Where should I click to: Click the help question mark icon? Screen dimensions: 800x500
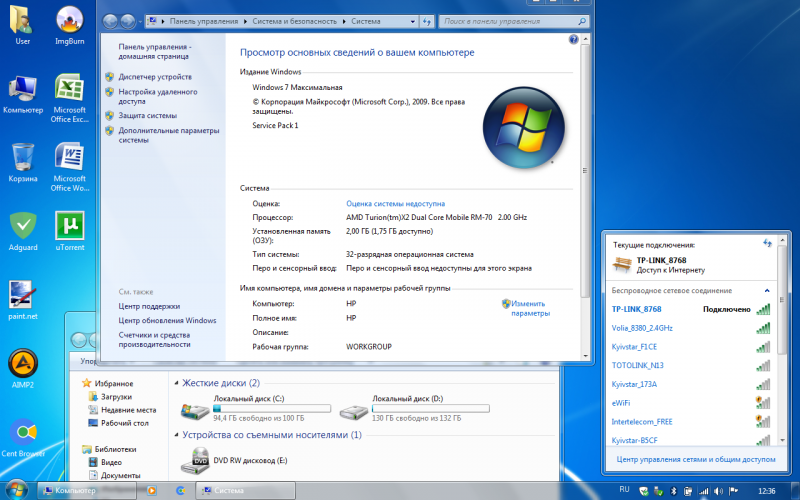point(573,39)
